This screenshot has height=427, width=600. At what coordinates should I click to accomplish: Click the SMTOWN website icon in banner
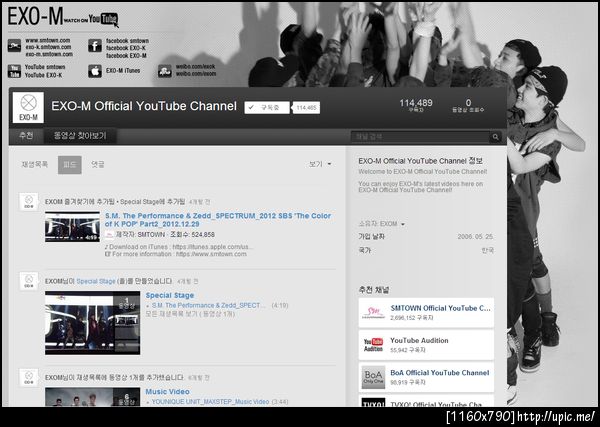14,46
